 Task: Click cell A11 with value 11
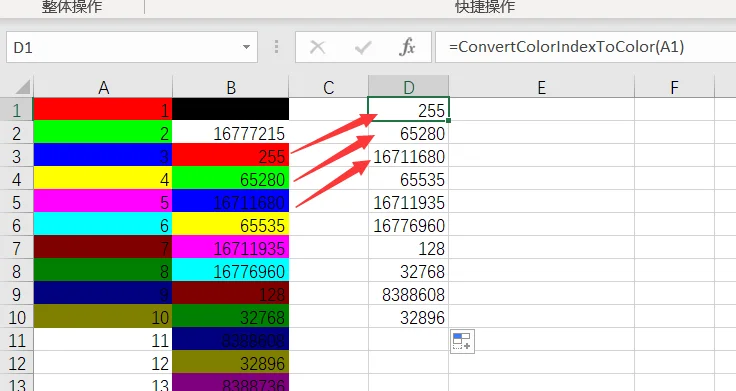pos(103,339)
